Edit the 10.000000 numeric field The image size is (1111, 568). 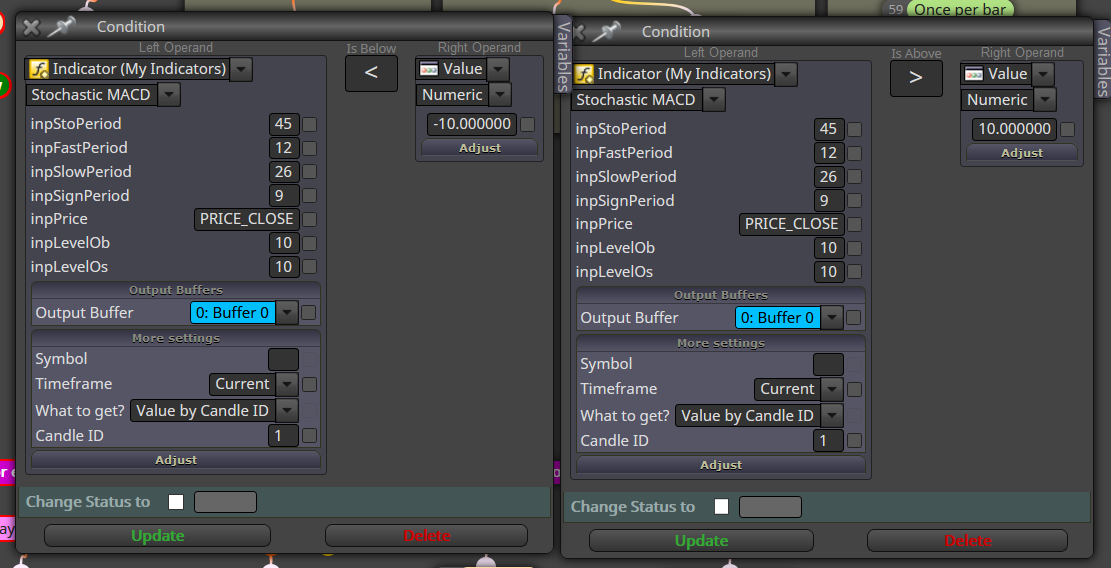click(x=1015, y=129)
